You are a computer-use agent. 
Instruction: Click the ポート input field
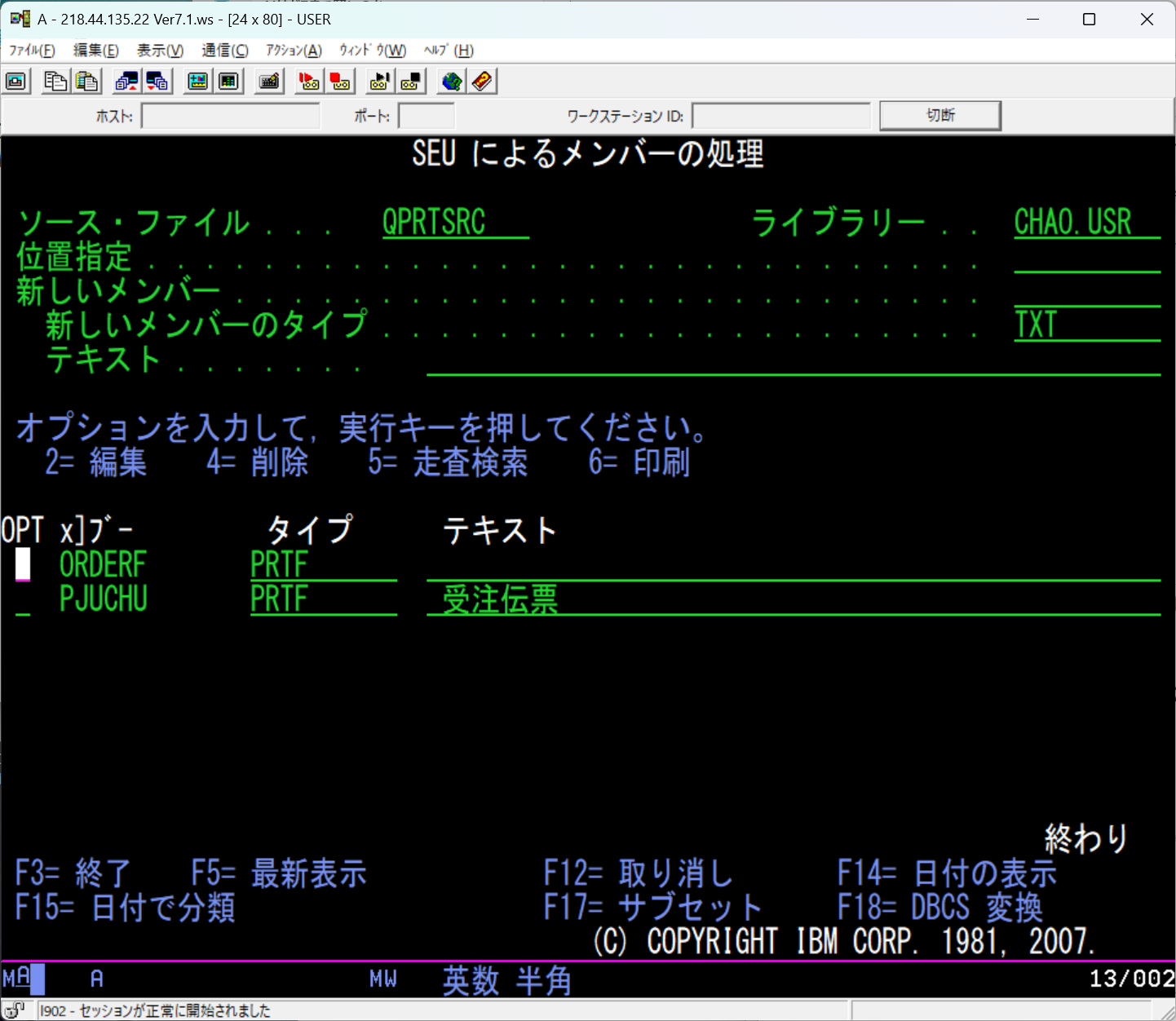pos(427,116)
